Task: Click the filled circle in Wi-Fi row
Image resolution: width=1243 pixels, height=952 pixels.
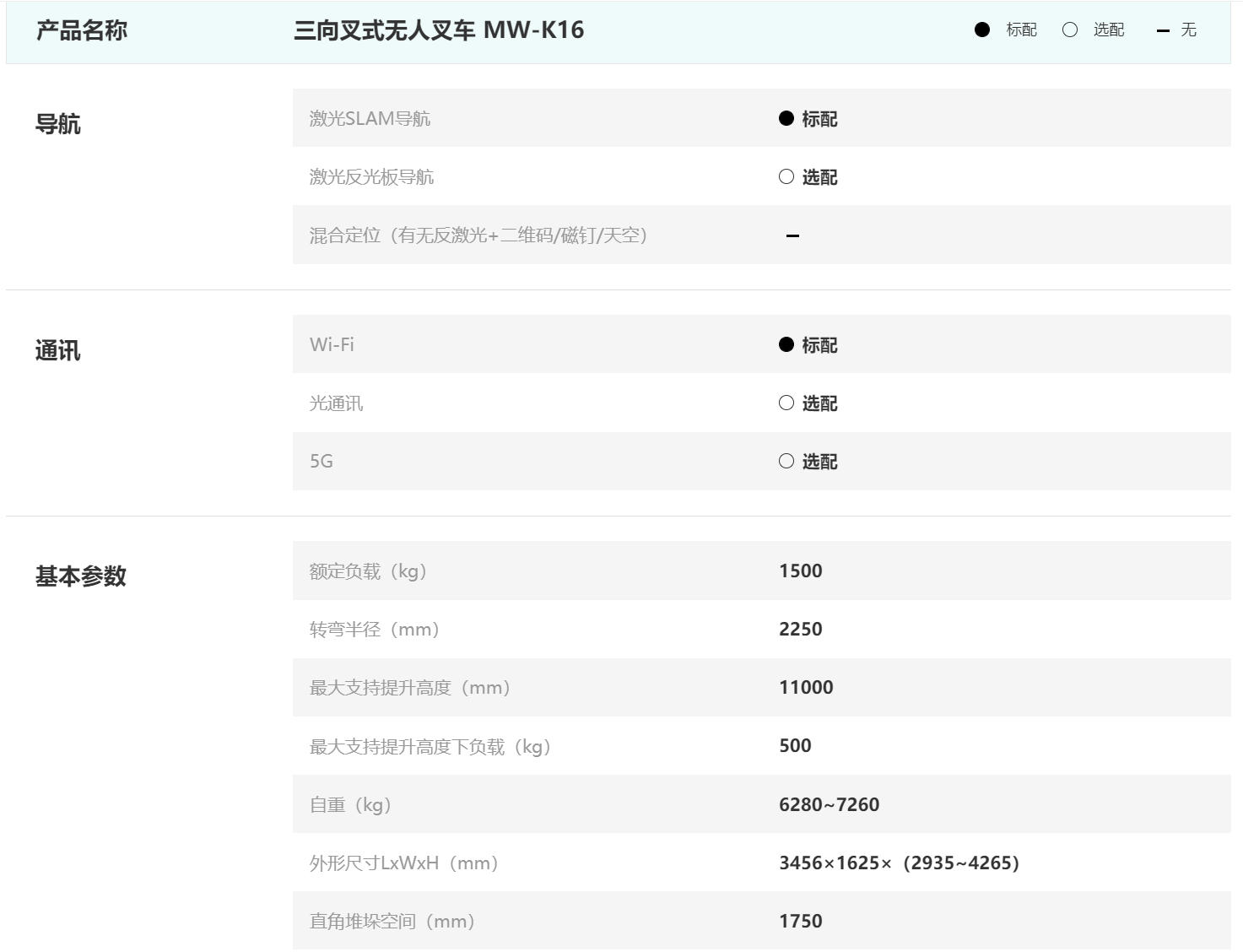Action: click(x=786, y=344)
